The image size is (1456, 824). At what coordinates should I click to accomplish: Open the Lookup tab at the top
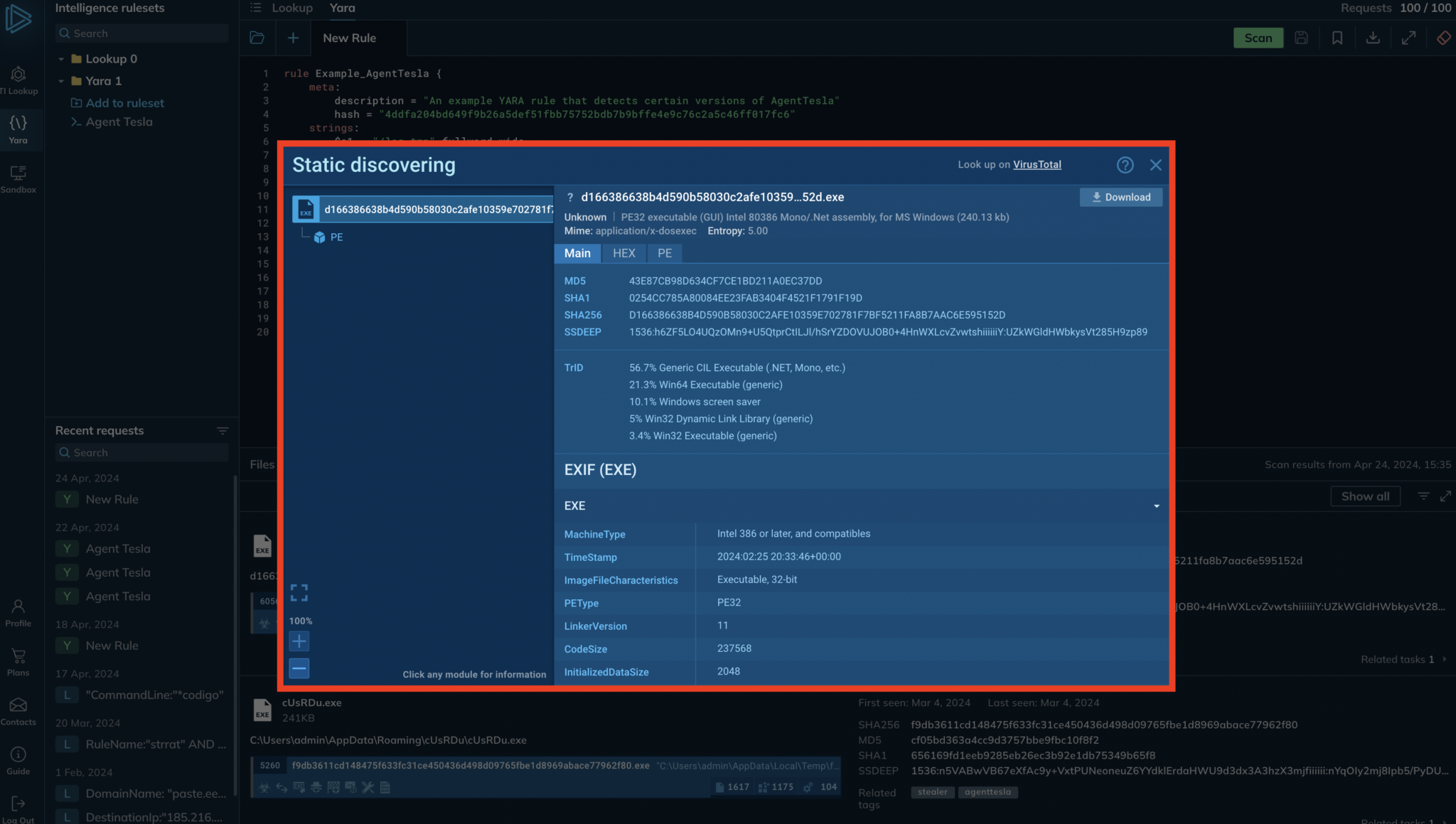(x=292, y=8)
